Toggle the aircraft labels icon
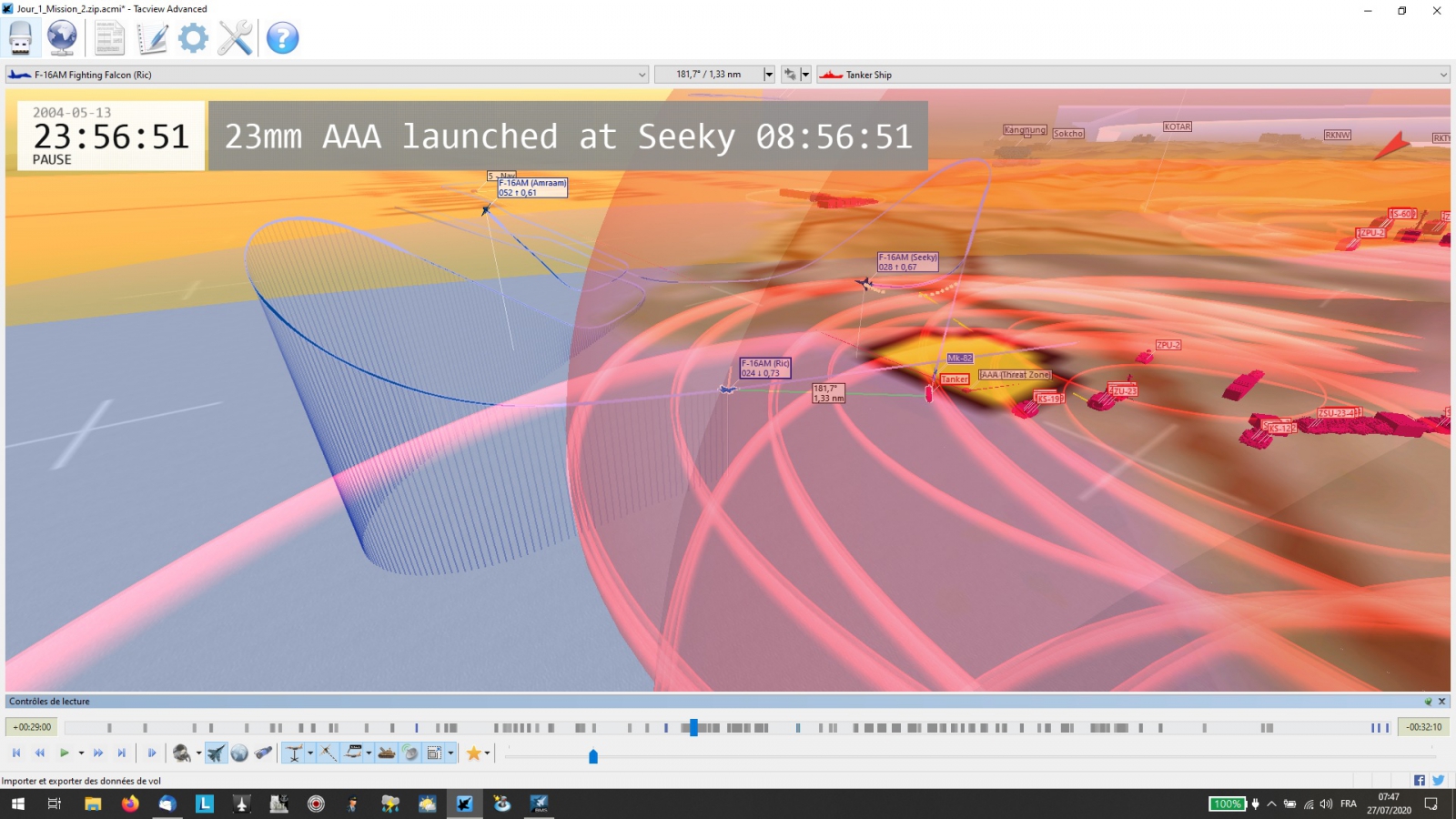This screenshot has height=819, width=1456. (353, 753)
